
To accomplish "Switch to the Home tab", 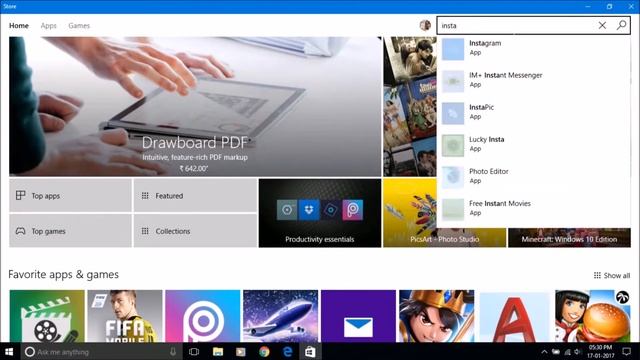I will tap(19, 25).
